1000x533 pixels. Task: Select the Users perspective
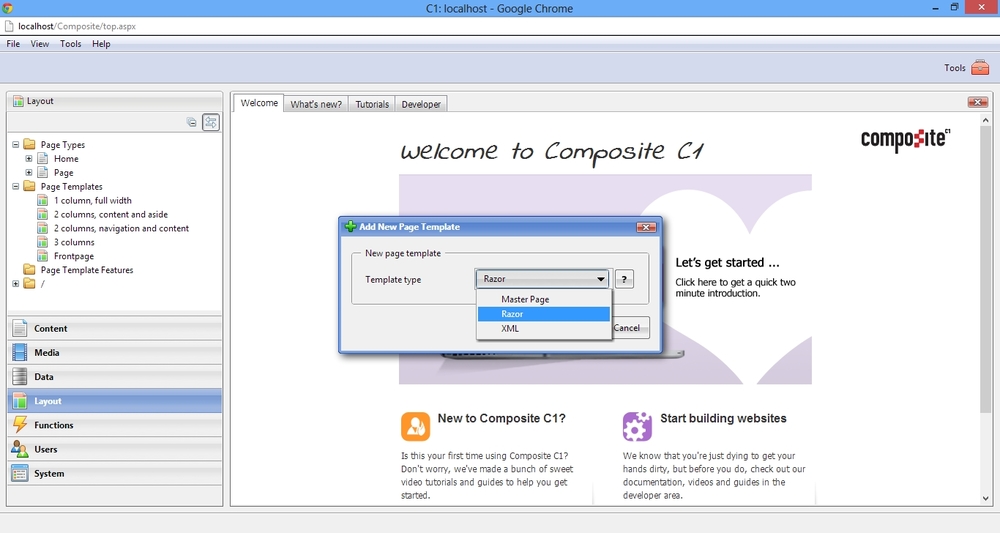point(46,449)
